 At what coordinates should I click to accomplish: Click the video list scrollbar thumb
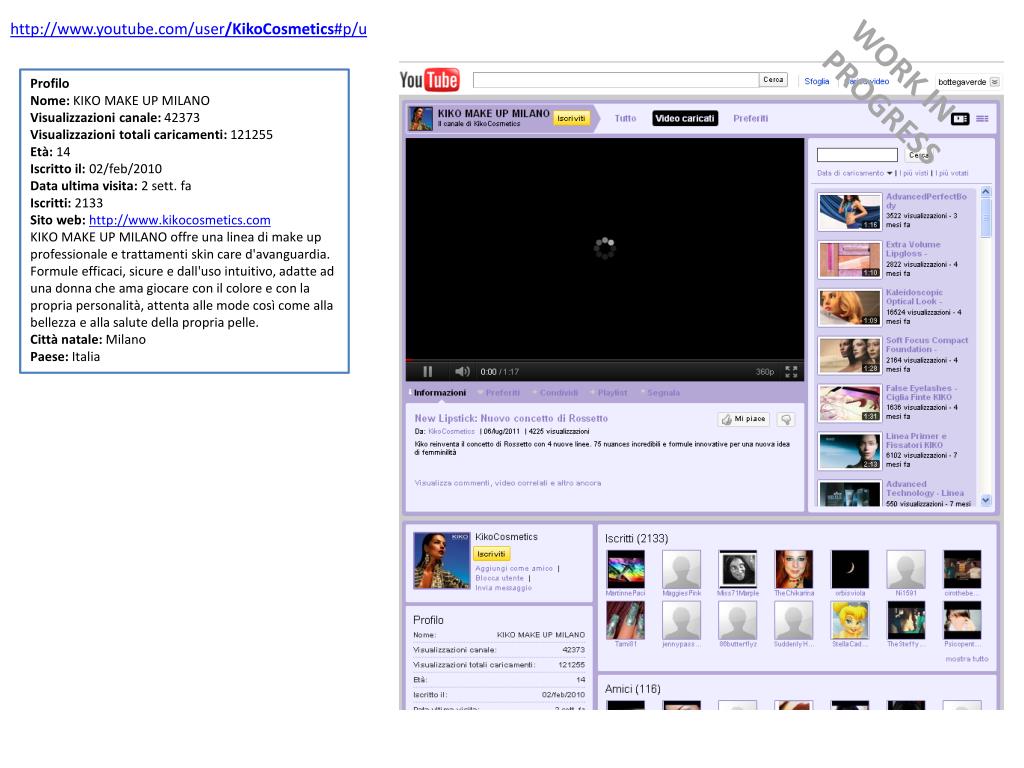click(x=986, y=217)
